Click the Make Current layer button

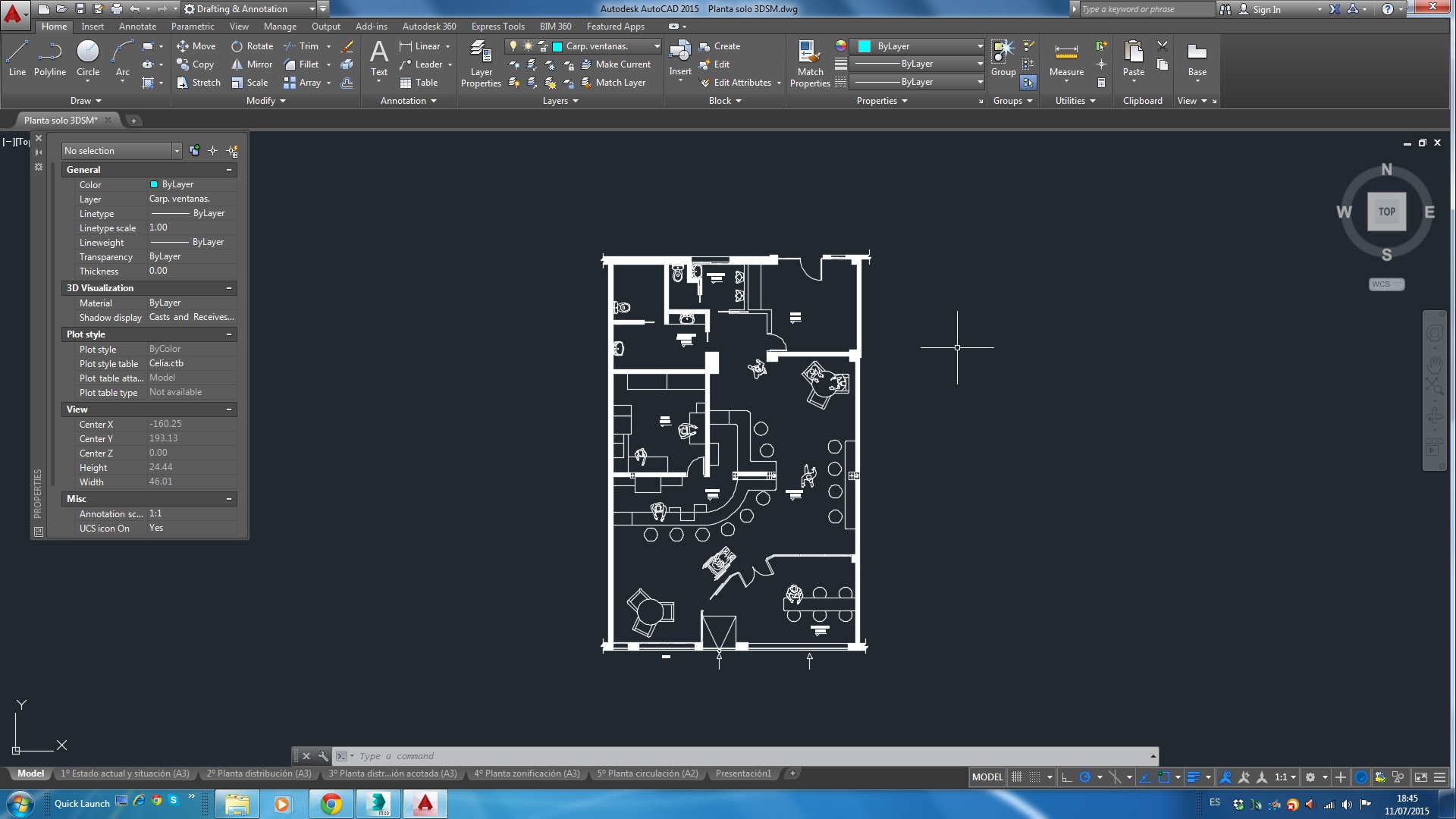[x=616, y=64]
